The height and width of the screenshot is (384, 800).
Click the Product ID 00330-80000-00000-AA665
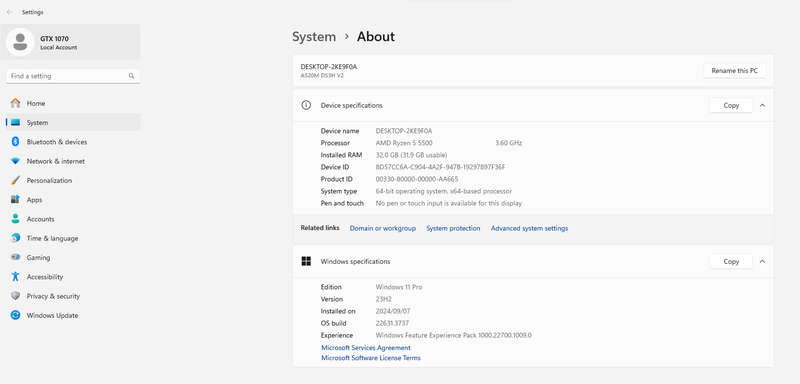pyautogui.click(x=417, y=179)
